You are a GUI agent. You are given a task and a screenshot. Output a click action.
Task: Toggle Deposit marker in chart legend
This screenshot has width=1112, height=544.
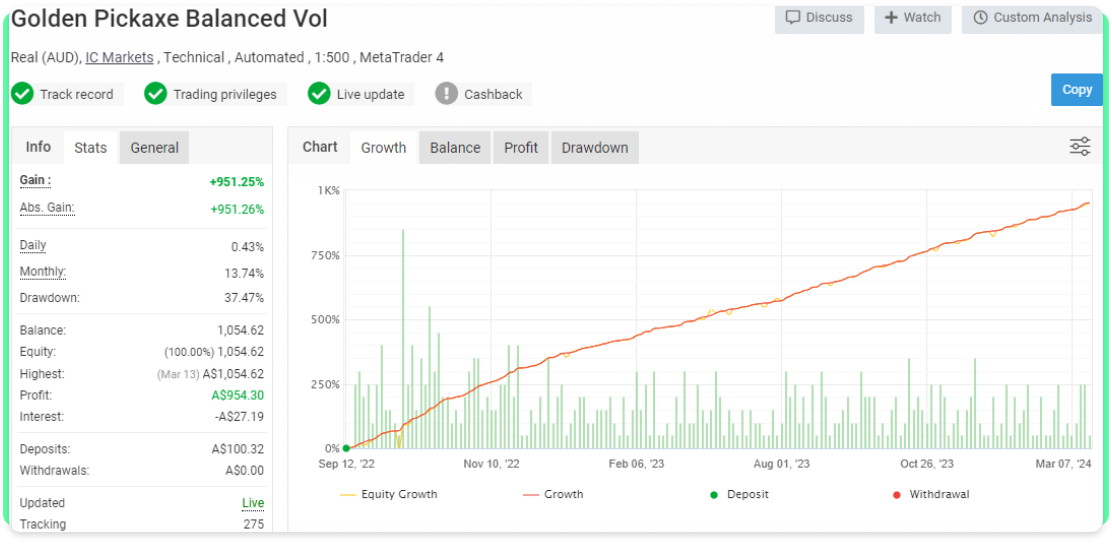(738, 494)
